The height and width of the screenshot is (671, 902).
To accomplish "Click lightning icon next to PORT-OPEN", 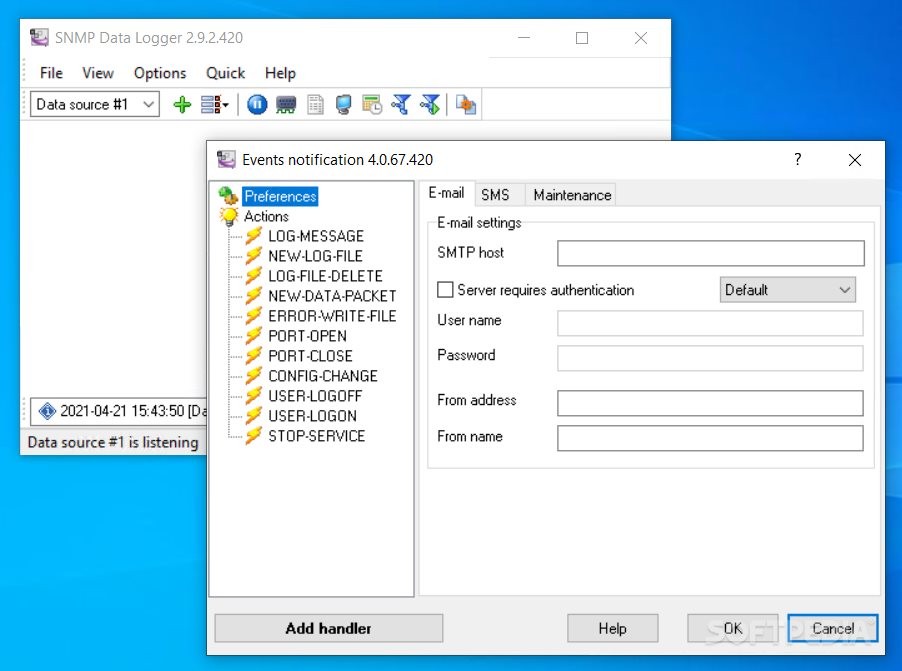I will point(254,336).
